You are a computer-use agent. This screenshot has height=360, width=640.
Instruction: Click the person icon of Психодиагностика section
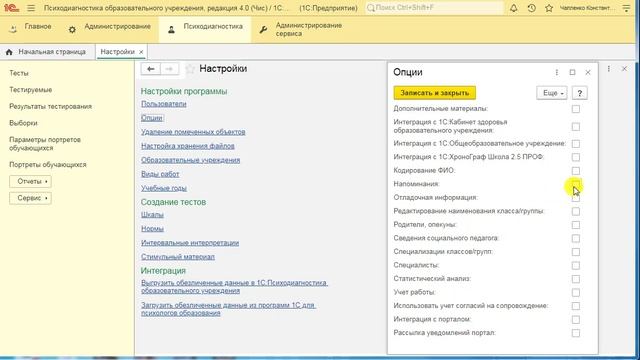coord(171,29)
